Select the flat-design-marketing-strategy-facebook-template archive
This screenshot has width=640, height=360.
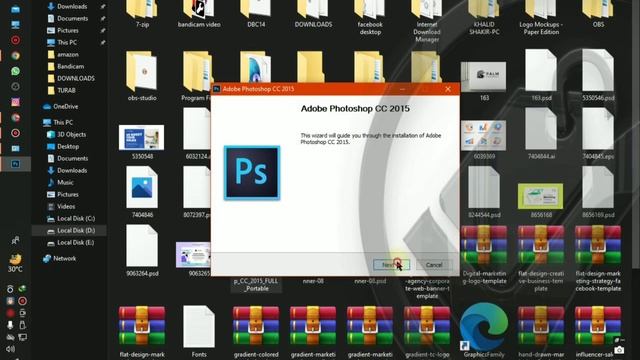[x=598, y=258]
